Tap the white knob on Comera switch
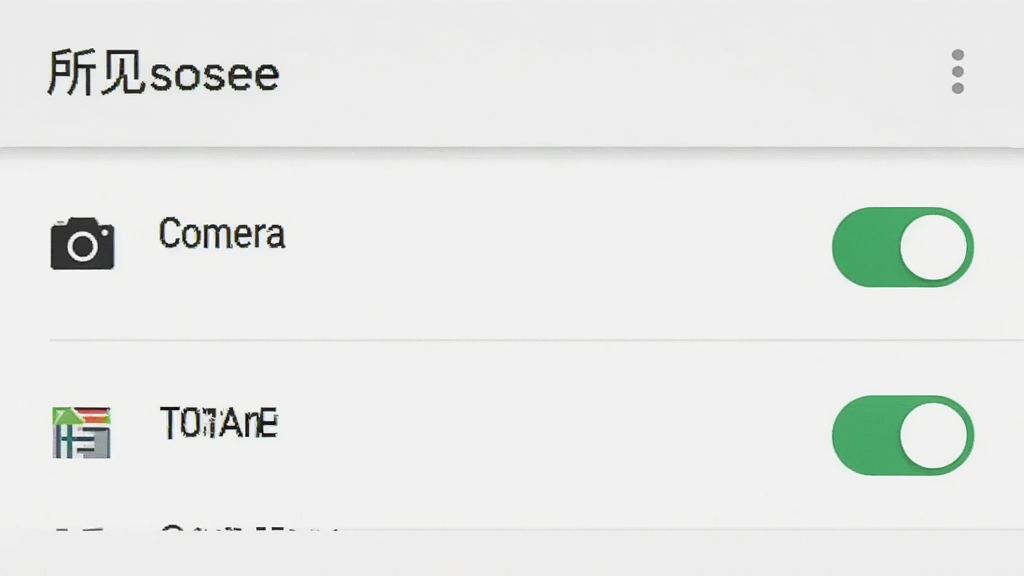The height and width of the screenshot is (576, 1024). click(934, 248)
